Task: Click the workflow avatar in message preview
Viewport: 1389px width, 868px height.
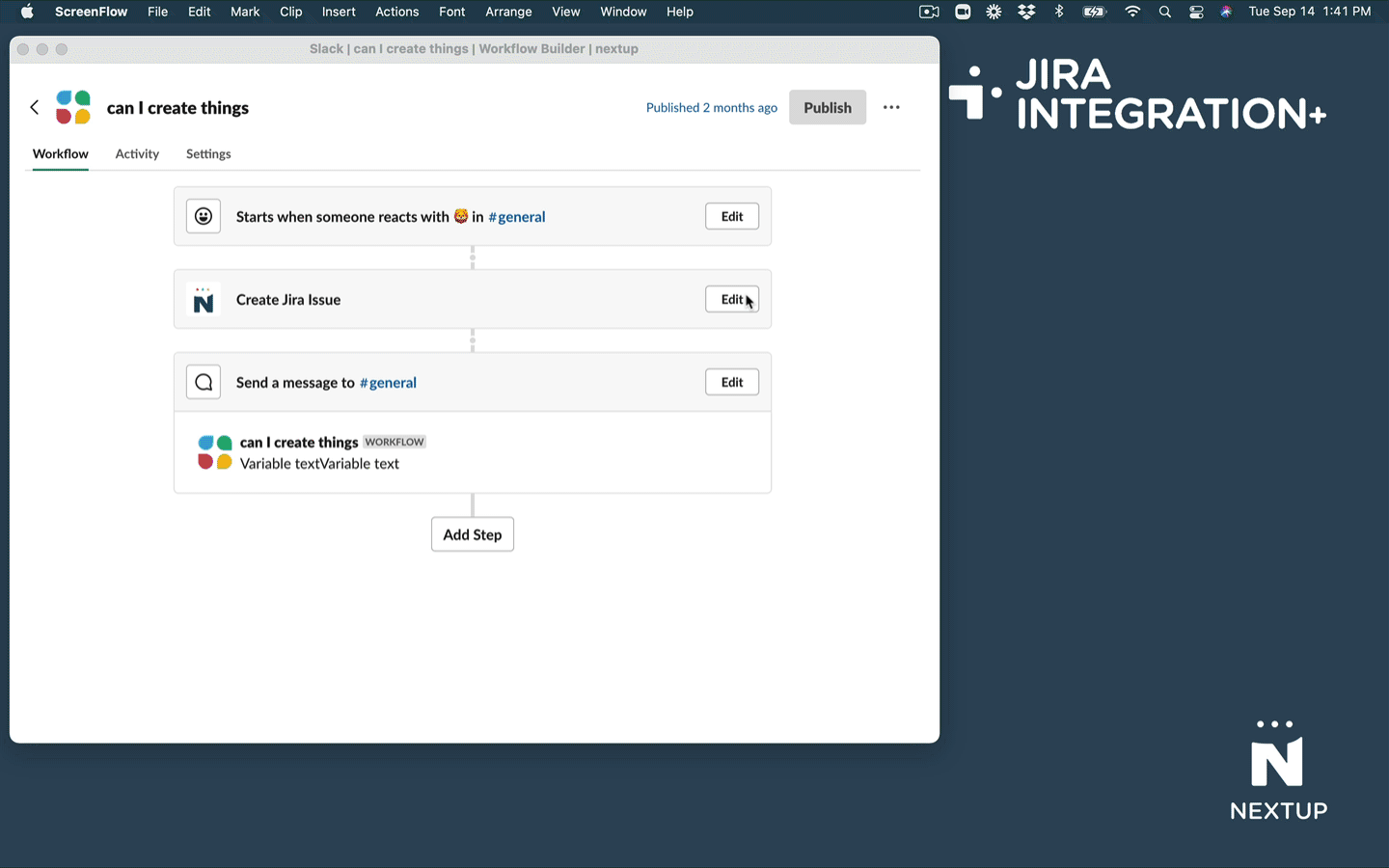Action: [x=215, y=452]
